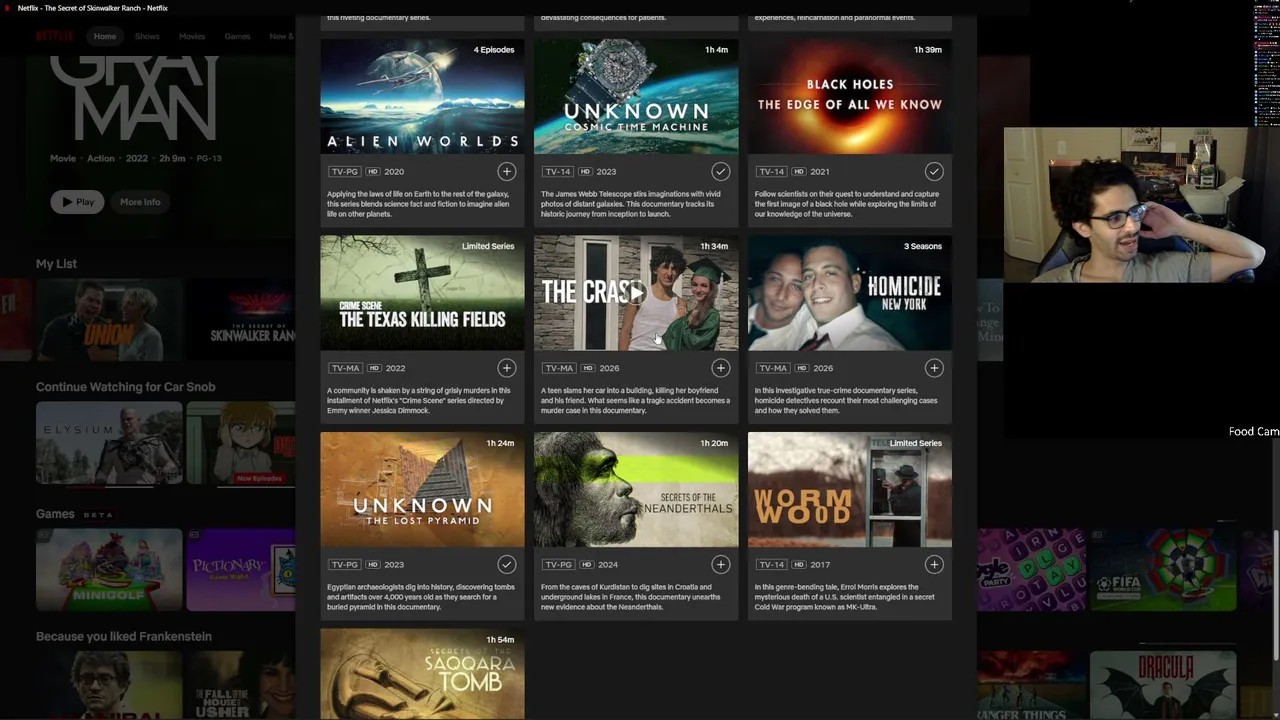The image size is (1280, 720).
Task: Remove Unknown: Cosmic Time Machine from My List
Action: point(720,171)
